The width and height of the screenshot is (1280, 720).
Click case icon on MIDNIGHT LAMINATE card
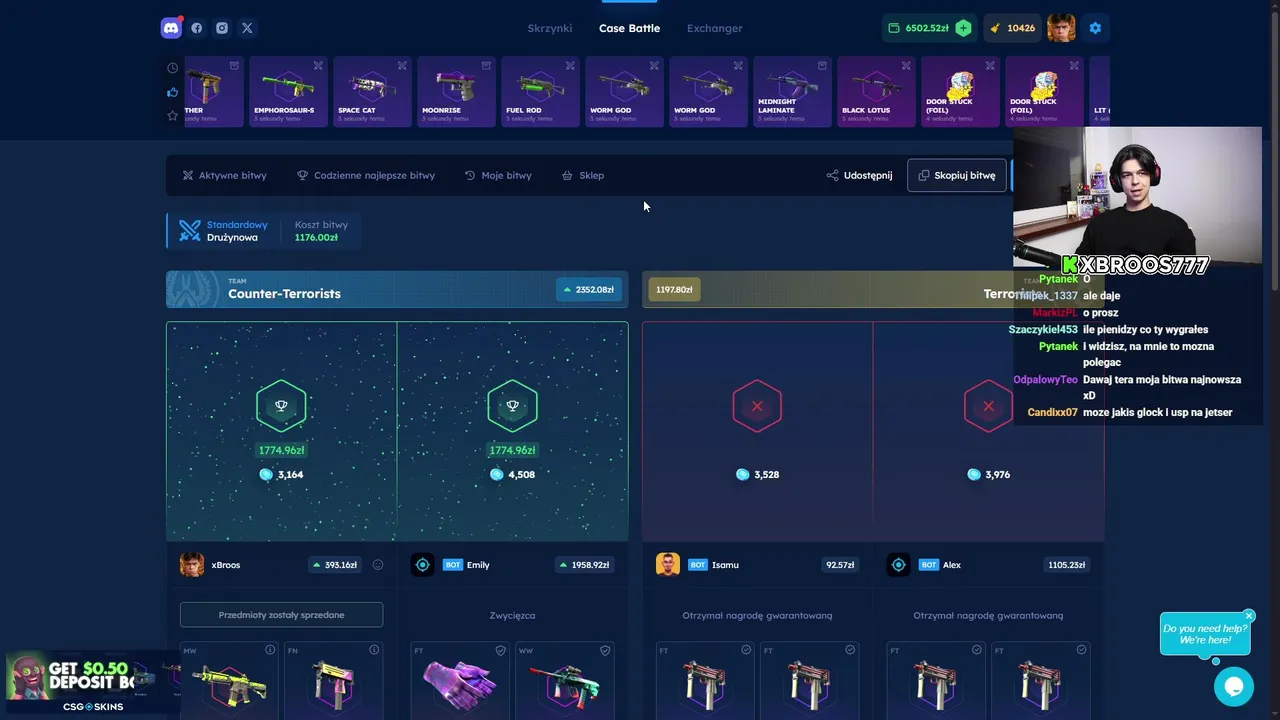pos(822,66)
